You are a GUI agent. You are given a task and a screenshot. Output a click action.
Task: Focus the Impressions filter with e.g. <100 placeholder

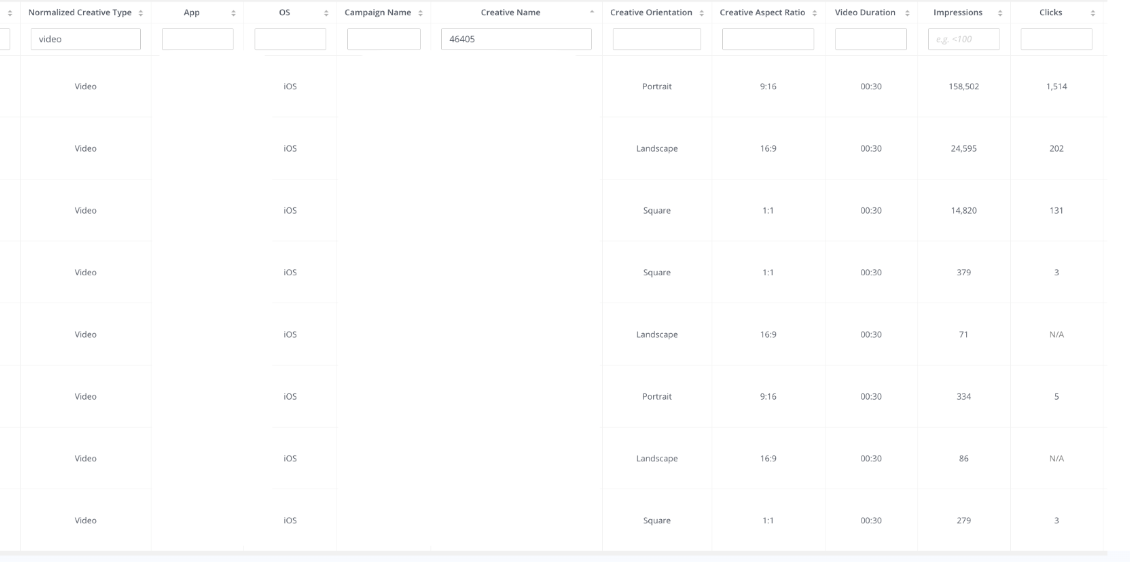click(964, 39)
